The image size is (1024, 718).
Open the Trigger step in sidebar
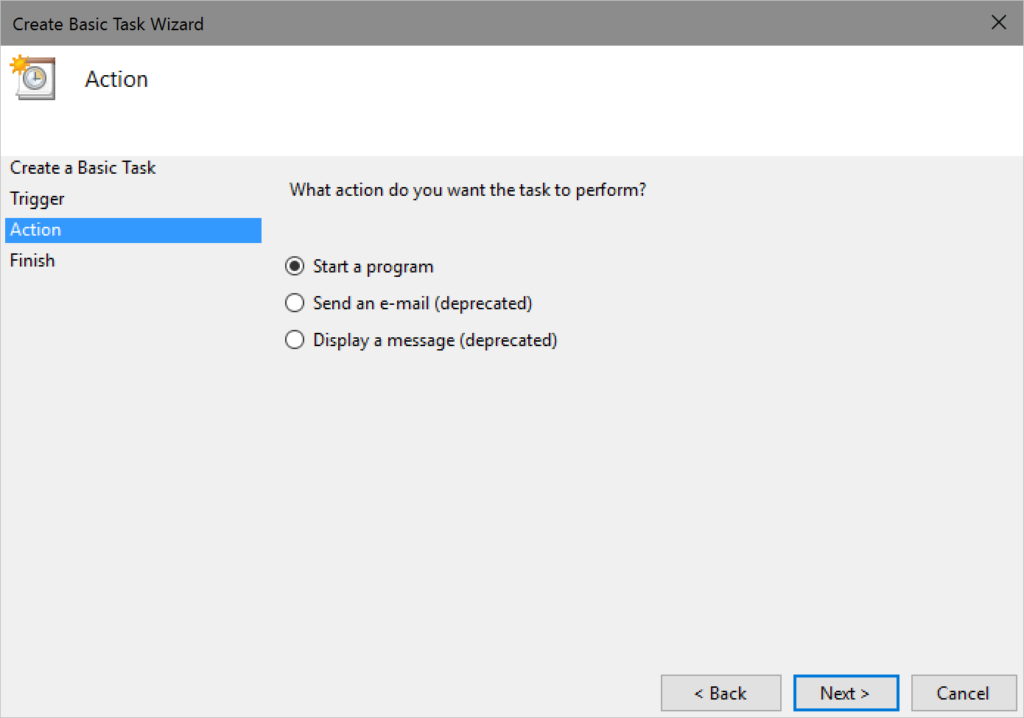(x=37, y=199)
